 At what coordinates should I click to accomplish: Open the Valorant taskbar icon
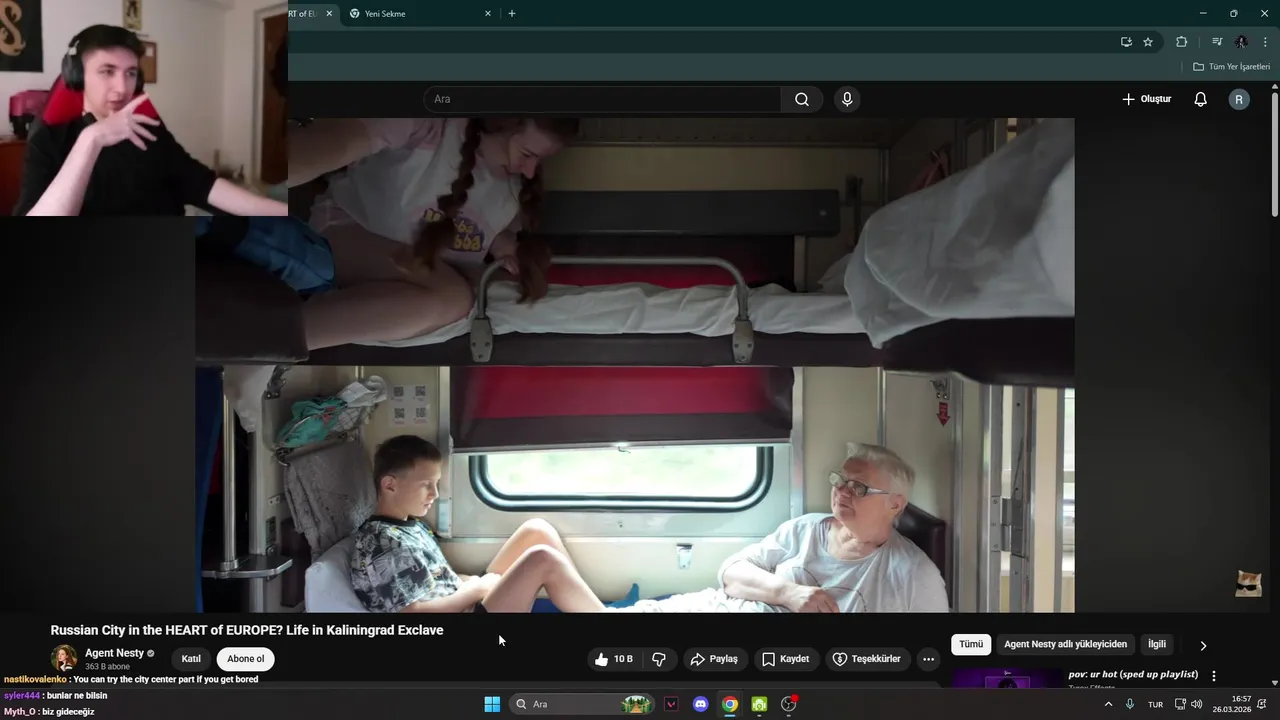tap(671, 704)
